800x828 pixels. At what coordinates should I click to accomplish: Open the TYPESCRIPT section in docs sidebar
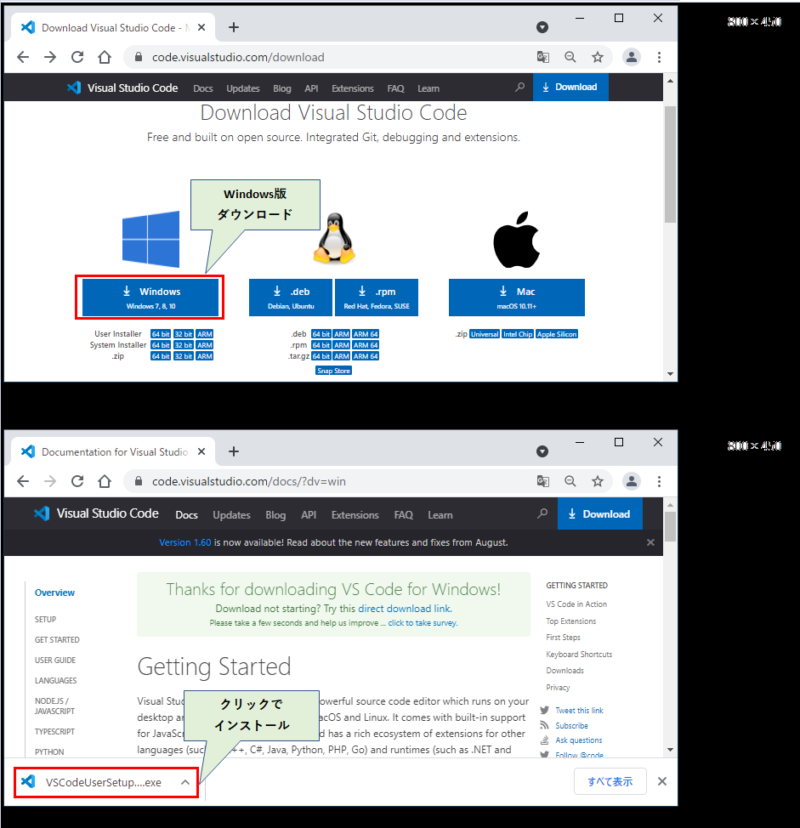pos(55,731)
